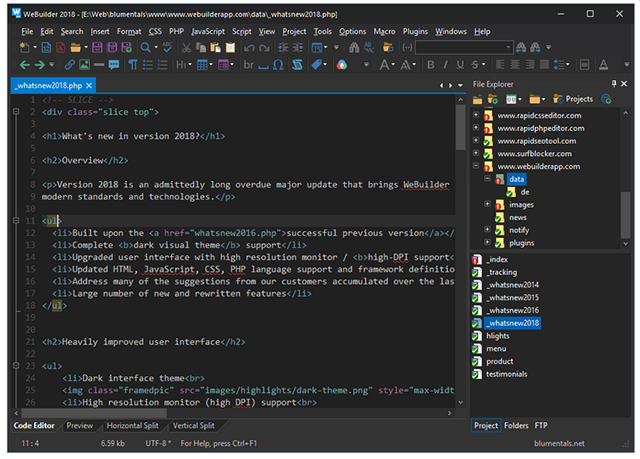640x459 pixels.
Task: Pin the File Explorer panel
Action: tap(613, 84)
